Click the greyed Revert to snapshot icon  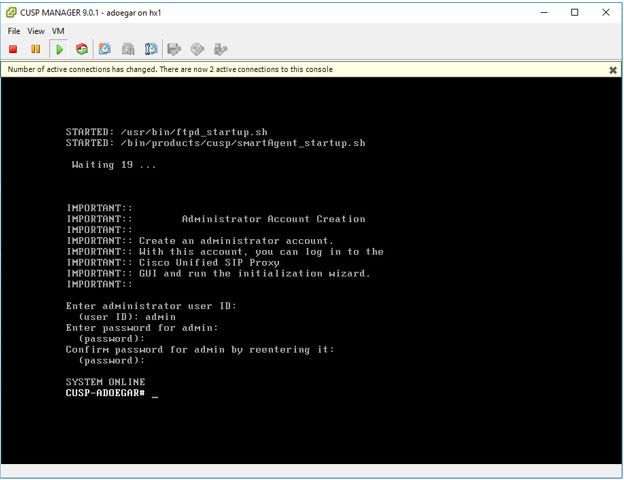point(128,49)
